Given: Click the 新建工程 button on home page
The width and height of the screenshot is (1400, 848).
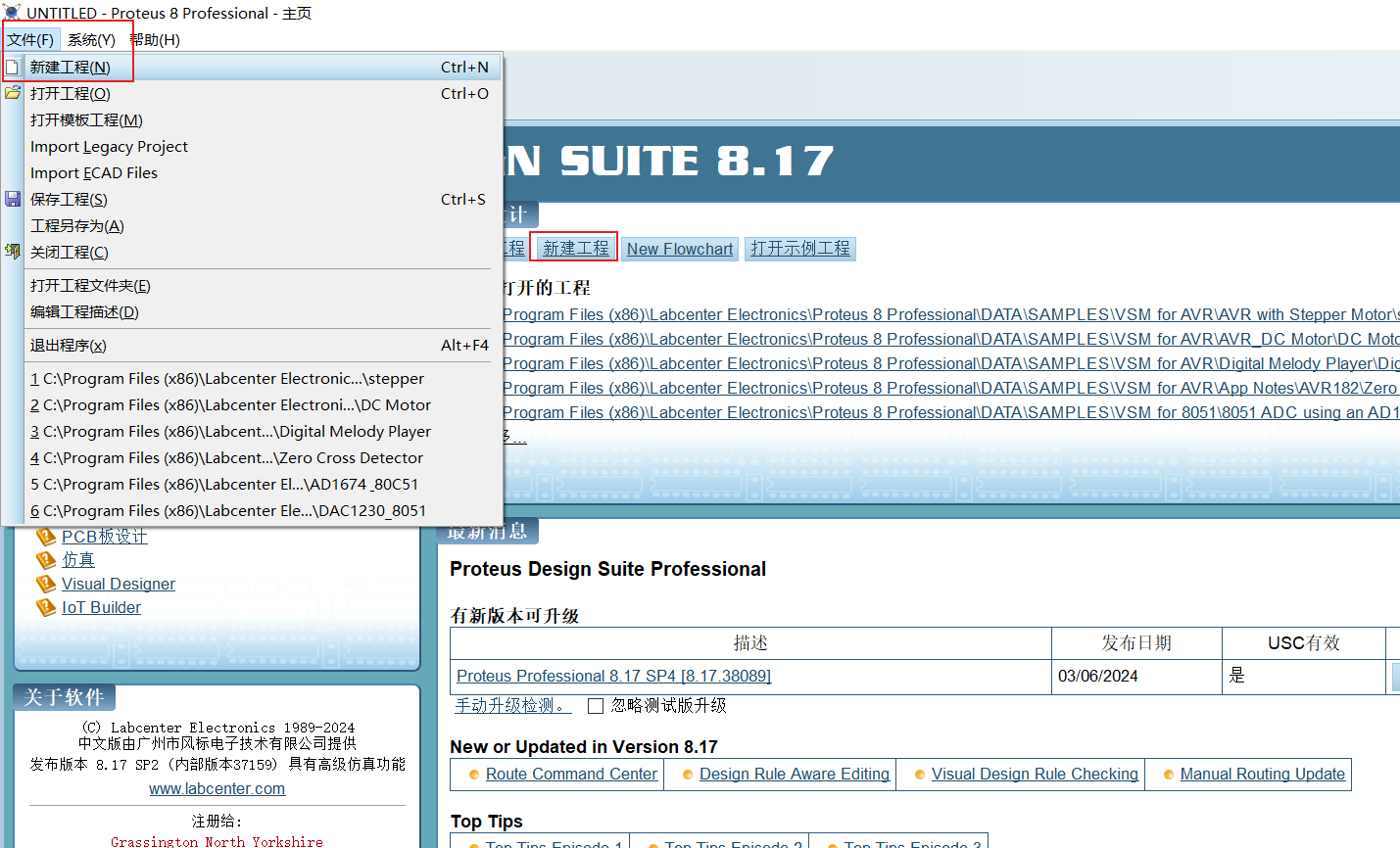Looking at the screenshot, I should [x=576, y=249].
